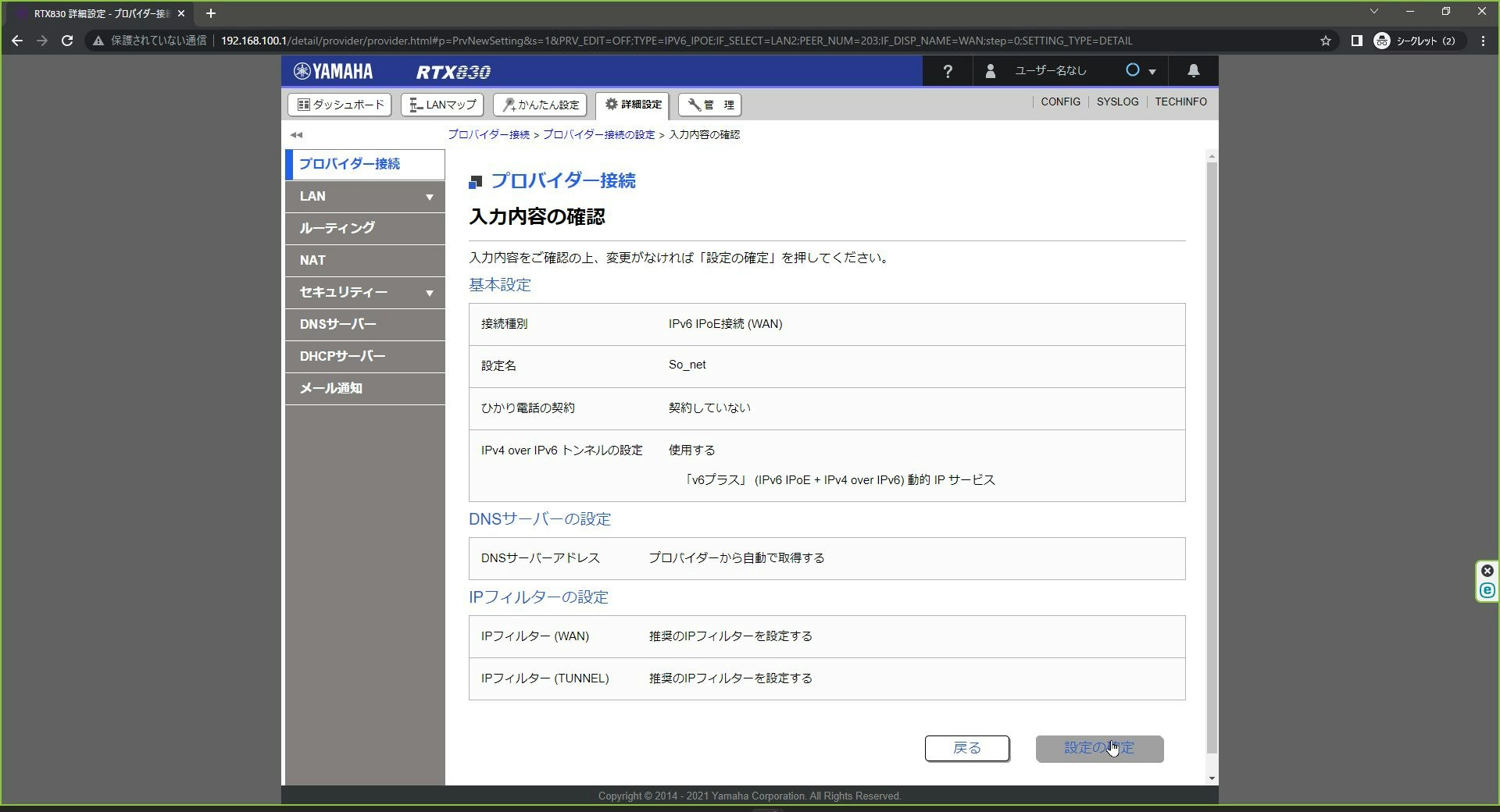The image size is (1500, 812).
Task: Open the CONFIG link
Action: point(1060,101)
